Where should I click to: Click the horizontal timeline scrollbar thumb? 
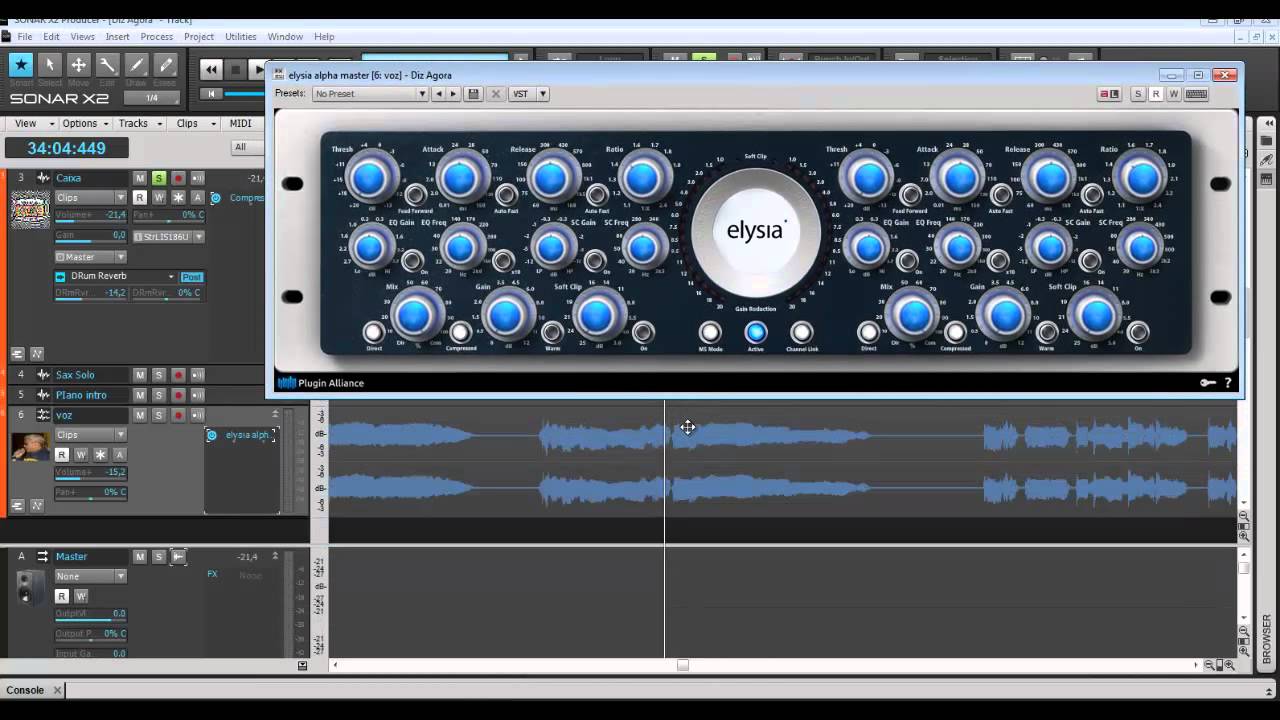(x=683, y=665)
